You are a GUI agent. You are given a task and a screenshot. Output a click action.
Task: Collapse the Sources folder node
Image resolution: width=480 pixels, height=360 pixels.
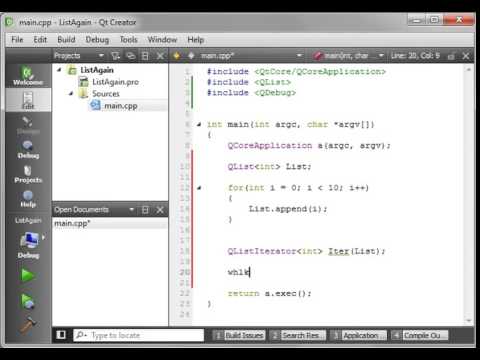point(71,94)
